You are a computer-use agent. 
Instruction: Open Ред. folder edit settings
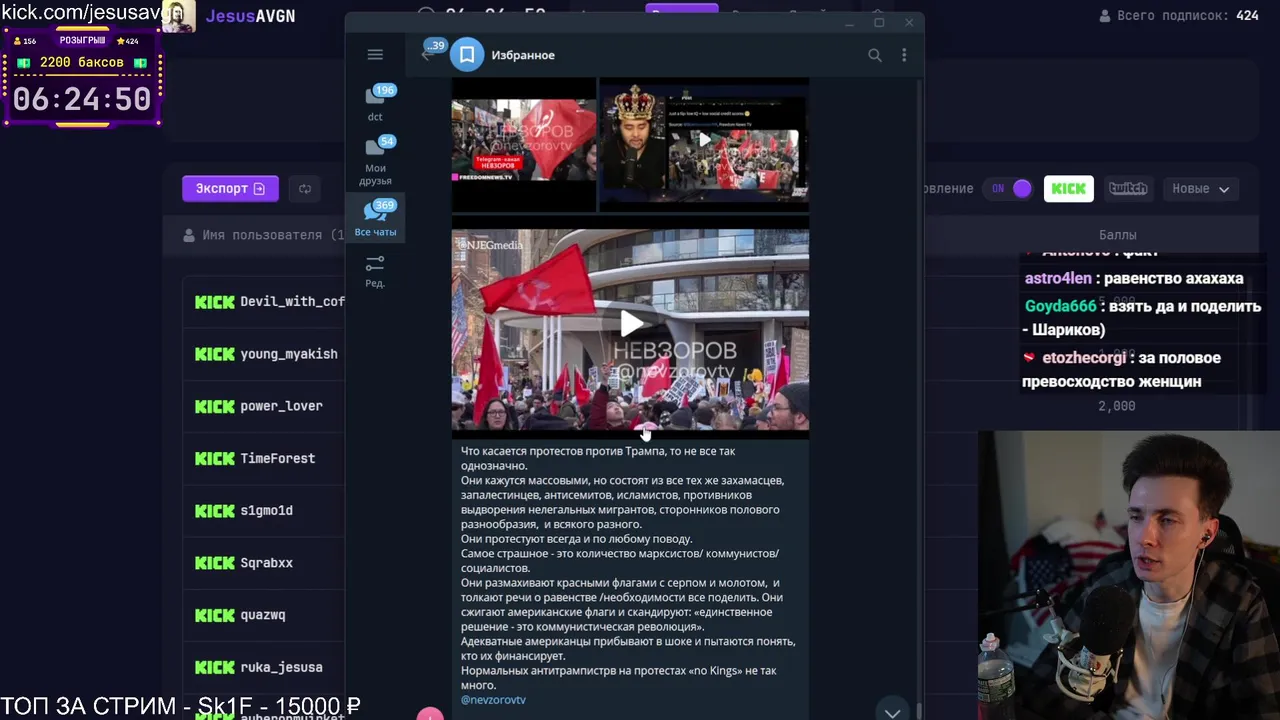coord(375,271)
